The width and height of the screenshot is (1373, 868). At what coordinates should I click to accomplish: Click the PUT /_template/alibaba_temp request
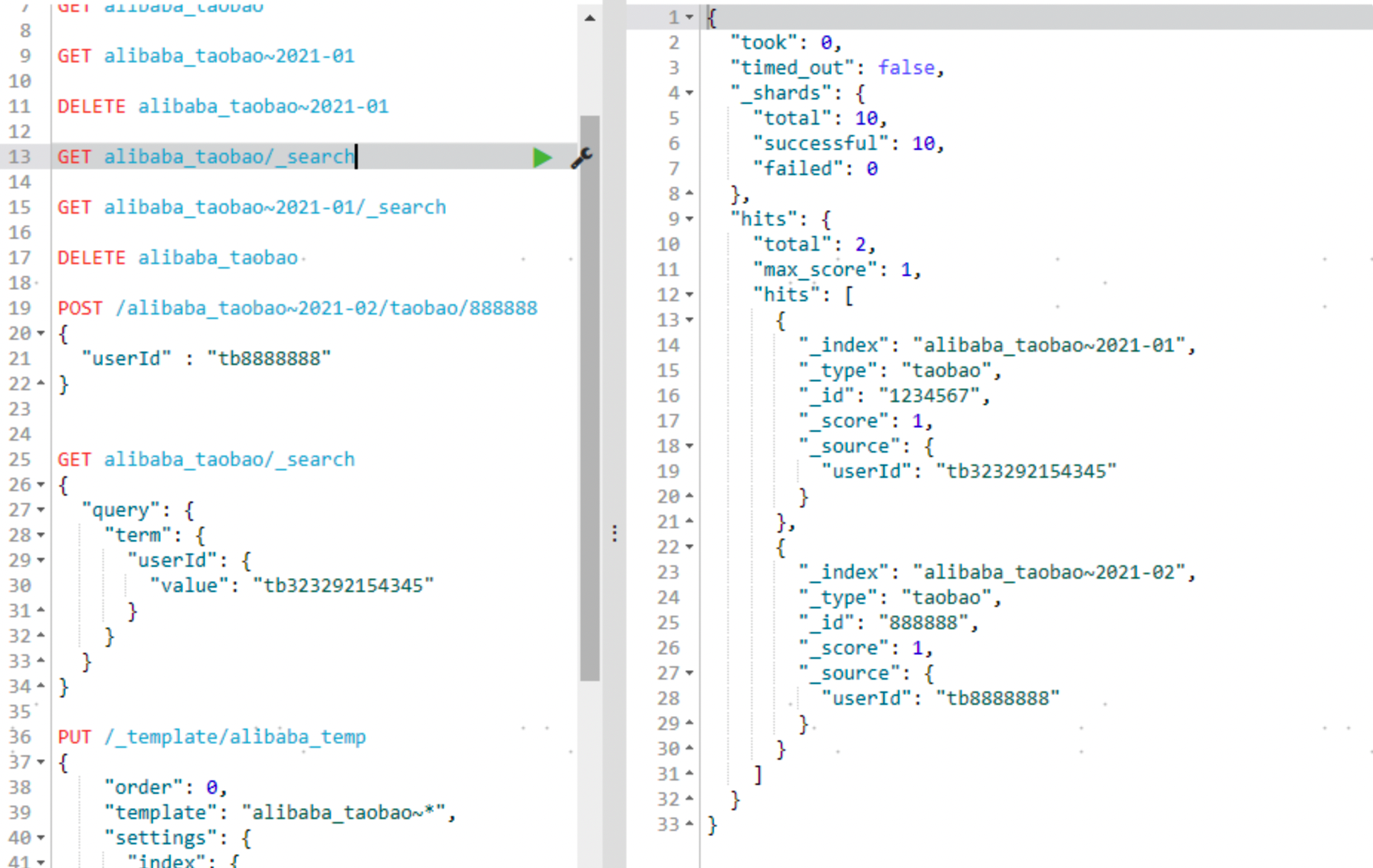(x=212, y=737)
